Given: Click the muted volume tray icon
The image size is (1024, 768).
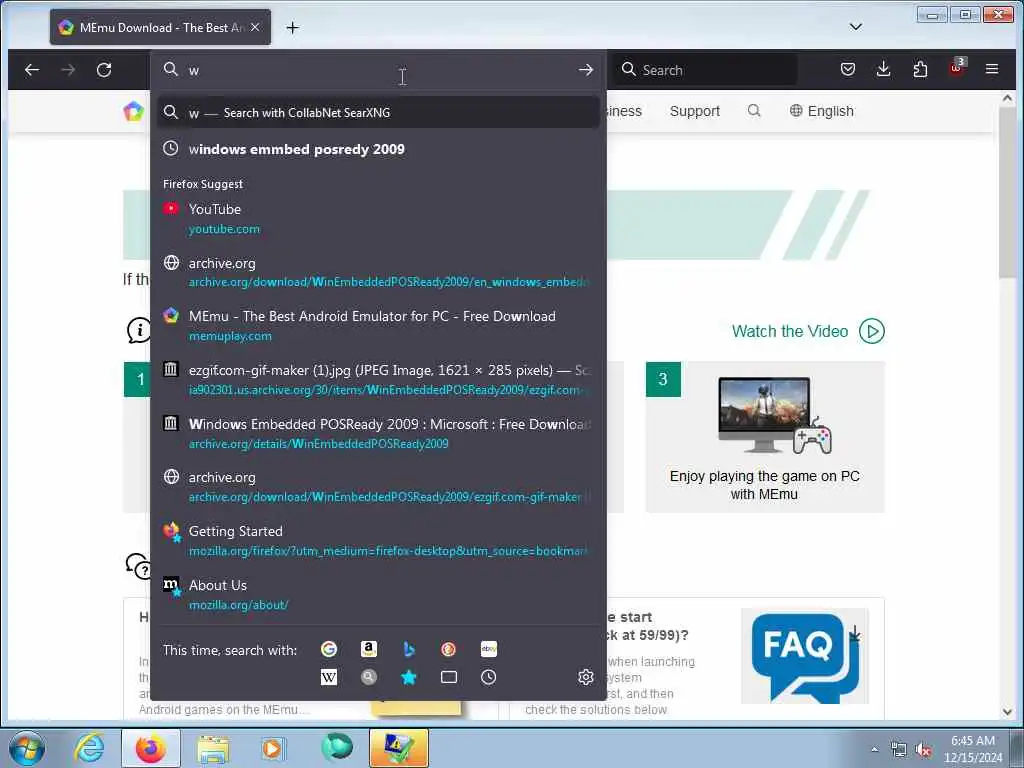Looking at the screenshot, I should pyautogui.click(x=923, y=750).
